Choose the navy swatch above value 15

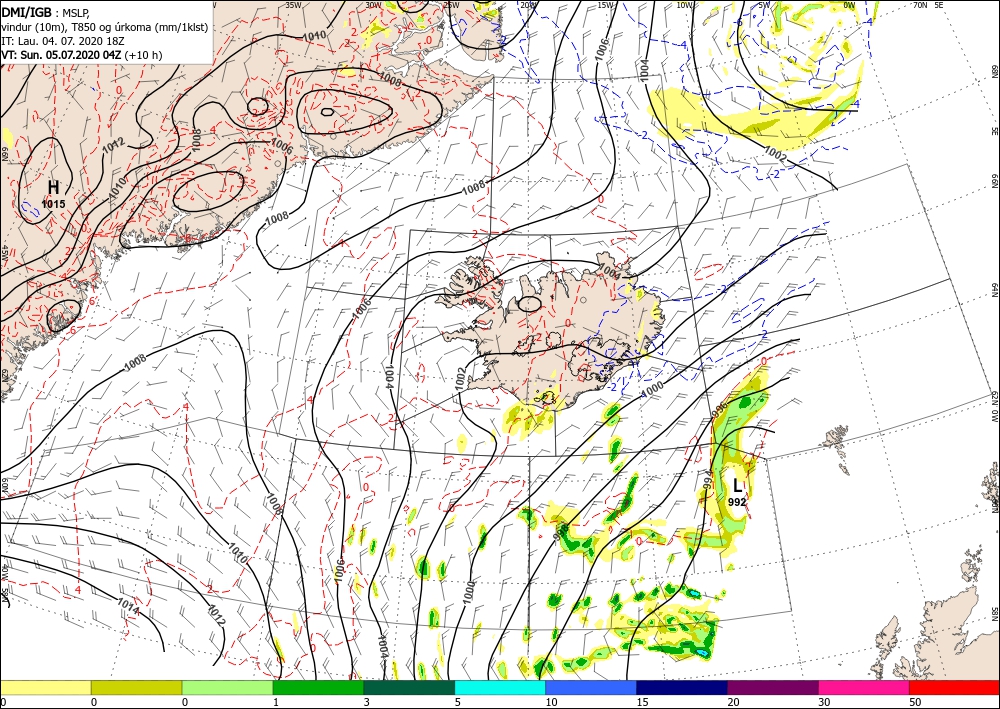682,687
